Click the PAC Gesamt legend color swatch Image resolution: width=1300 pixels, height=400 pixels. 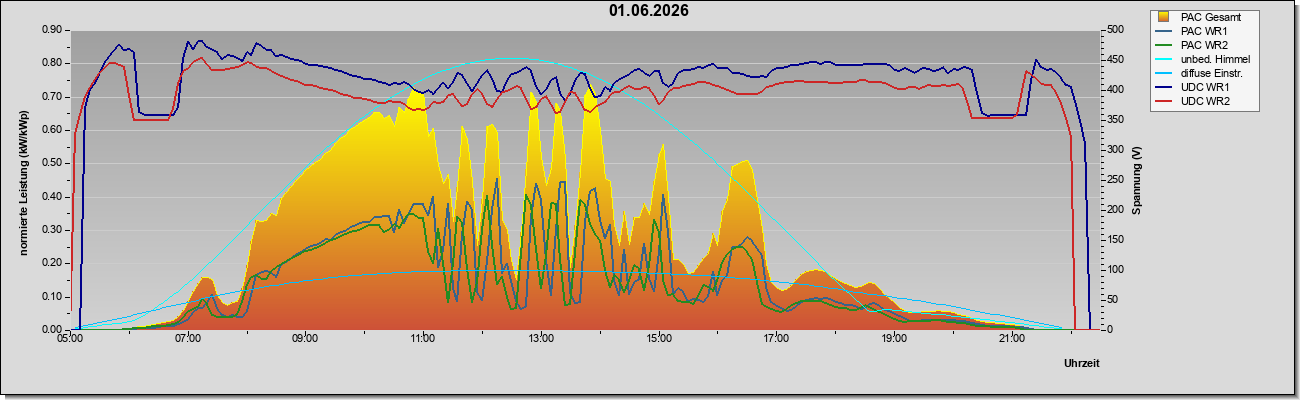click(1164, 17)
